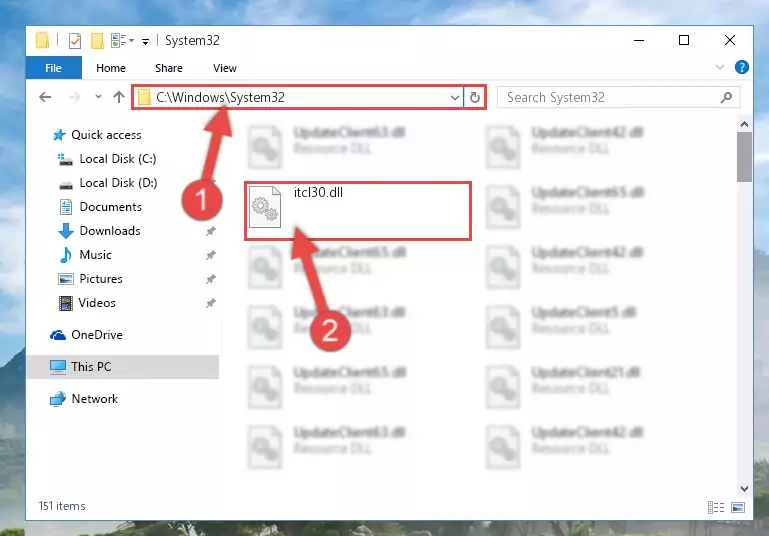Click the scrollbar down arrow
This screenshot has width=769, height=536.
(x=744, y=488)
